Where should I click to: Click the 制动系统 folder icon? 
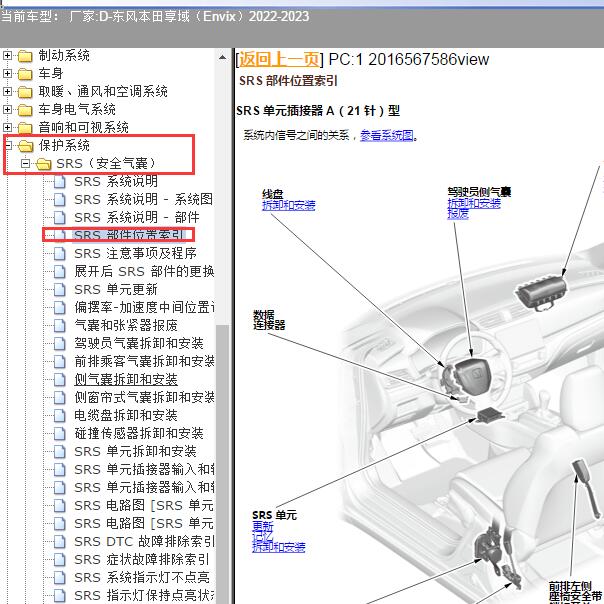click(25, 56)
